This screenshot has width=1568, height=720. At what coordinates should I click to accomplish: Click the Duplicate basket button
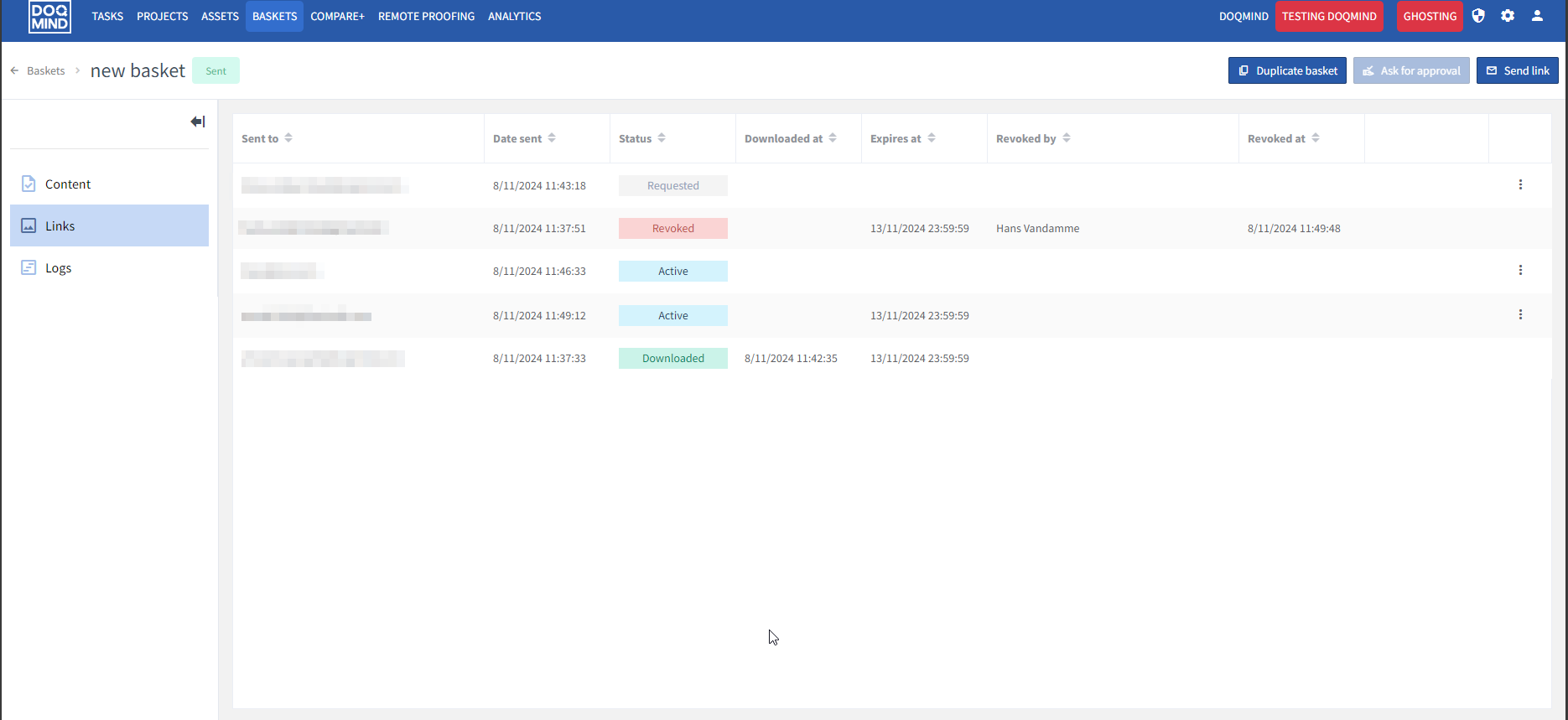pos(1288,70)
